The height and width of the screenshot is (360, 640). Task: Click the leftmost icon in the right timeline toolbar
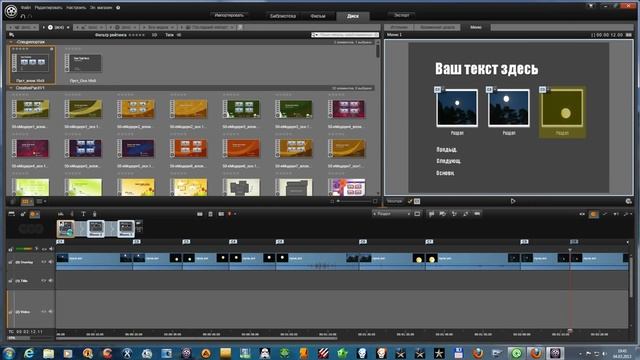click(582, 214)
